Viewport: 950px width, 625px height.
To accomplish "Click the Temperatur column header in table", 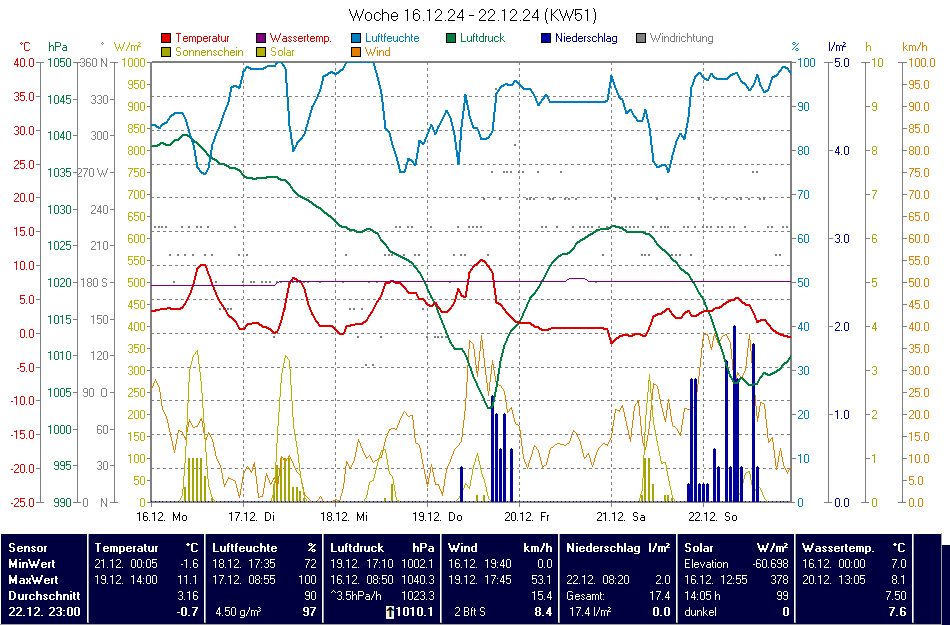I will [126, 547].
